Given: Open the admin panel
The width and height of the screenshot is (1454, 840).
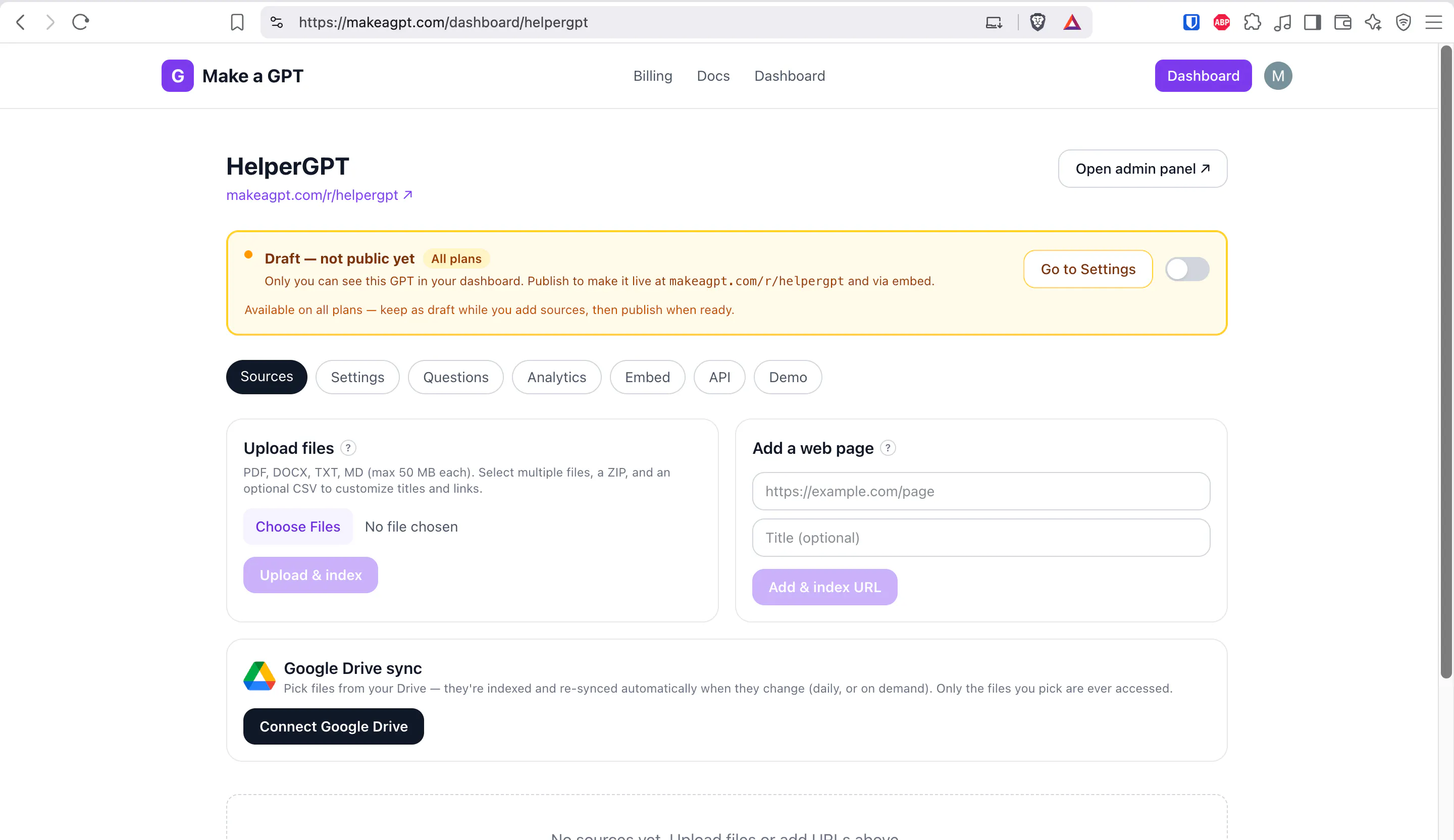Looking at the screenshot, I should [1143, 169].
